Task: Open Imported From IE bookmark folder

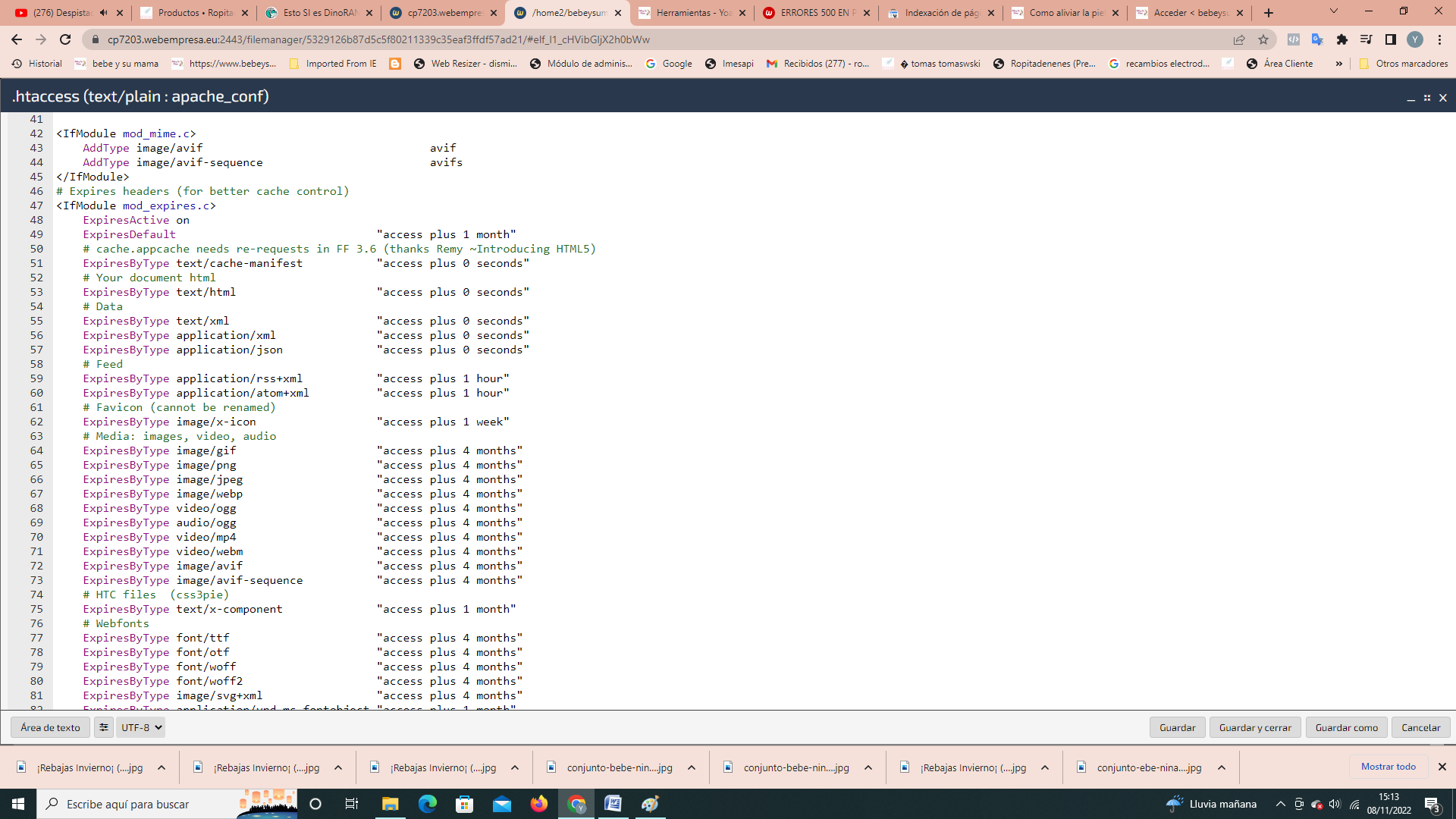Action: 333,64
